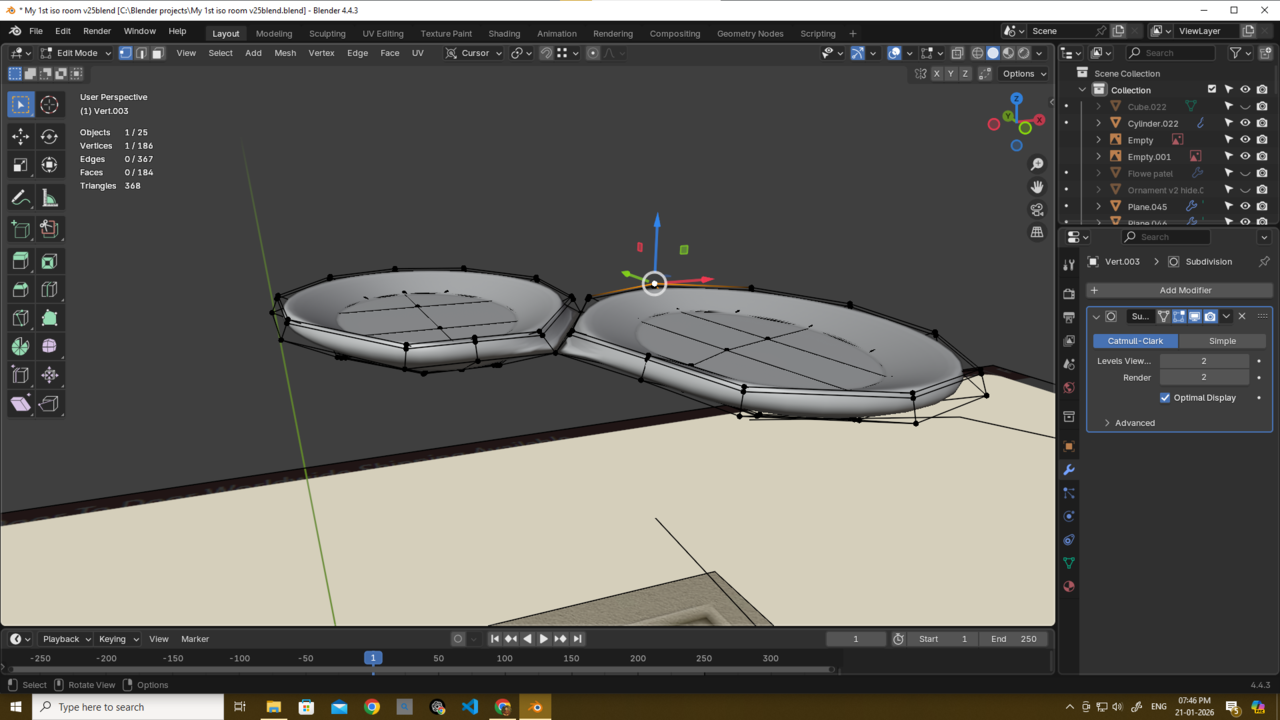Click the End frame field in timeline
This screenshot has height=720, width=1280.
coord(1015,639)
